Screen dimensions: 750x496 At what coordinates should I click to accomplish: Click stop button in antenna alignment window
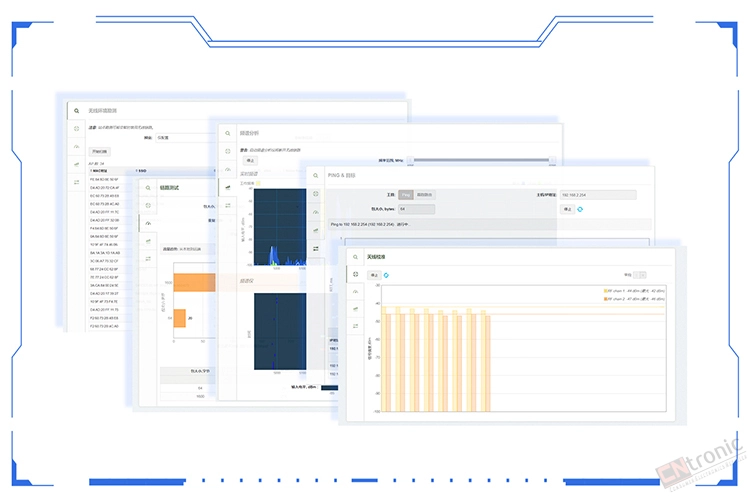pyautogui.click(x=374, y=276)
